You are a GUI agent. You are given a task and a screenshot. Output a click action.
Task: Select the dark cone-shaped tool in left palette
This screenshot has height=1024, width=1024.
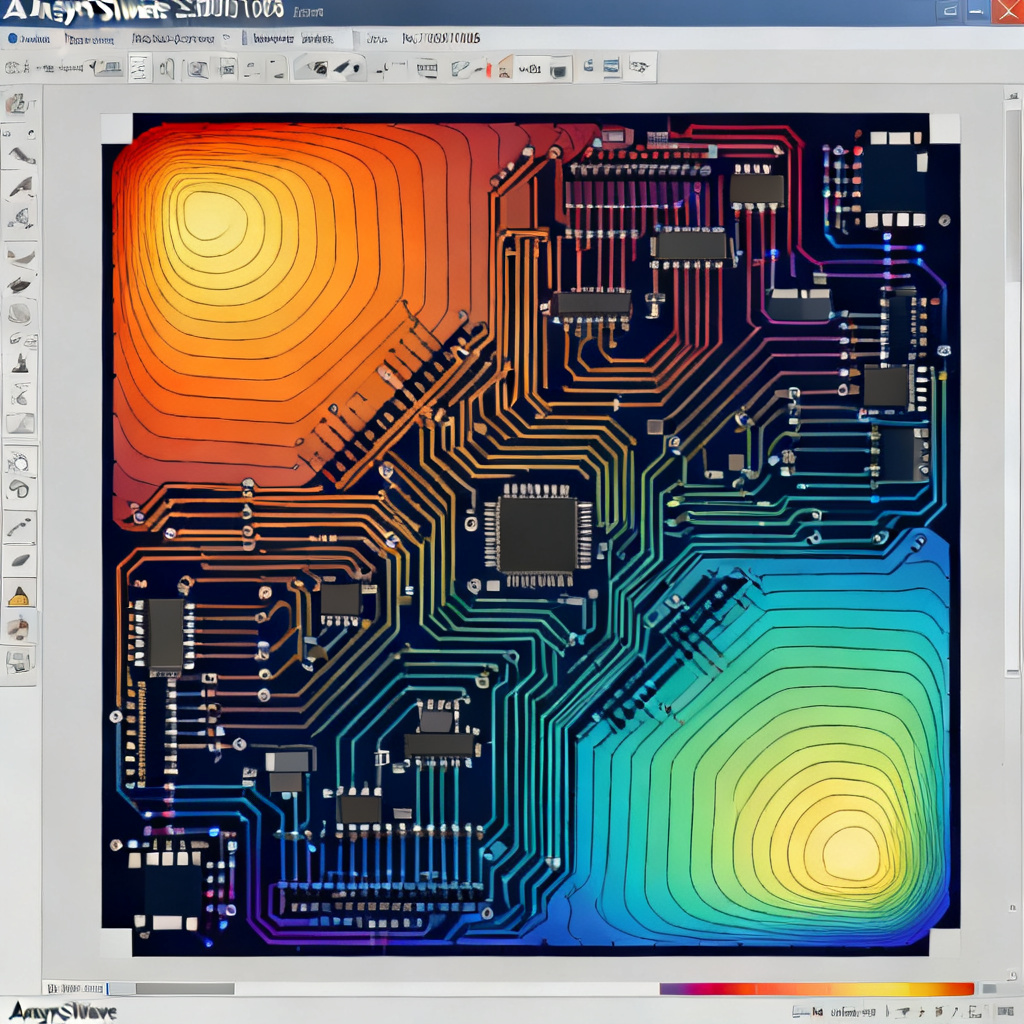(x=20, y=362)
